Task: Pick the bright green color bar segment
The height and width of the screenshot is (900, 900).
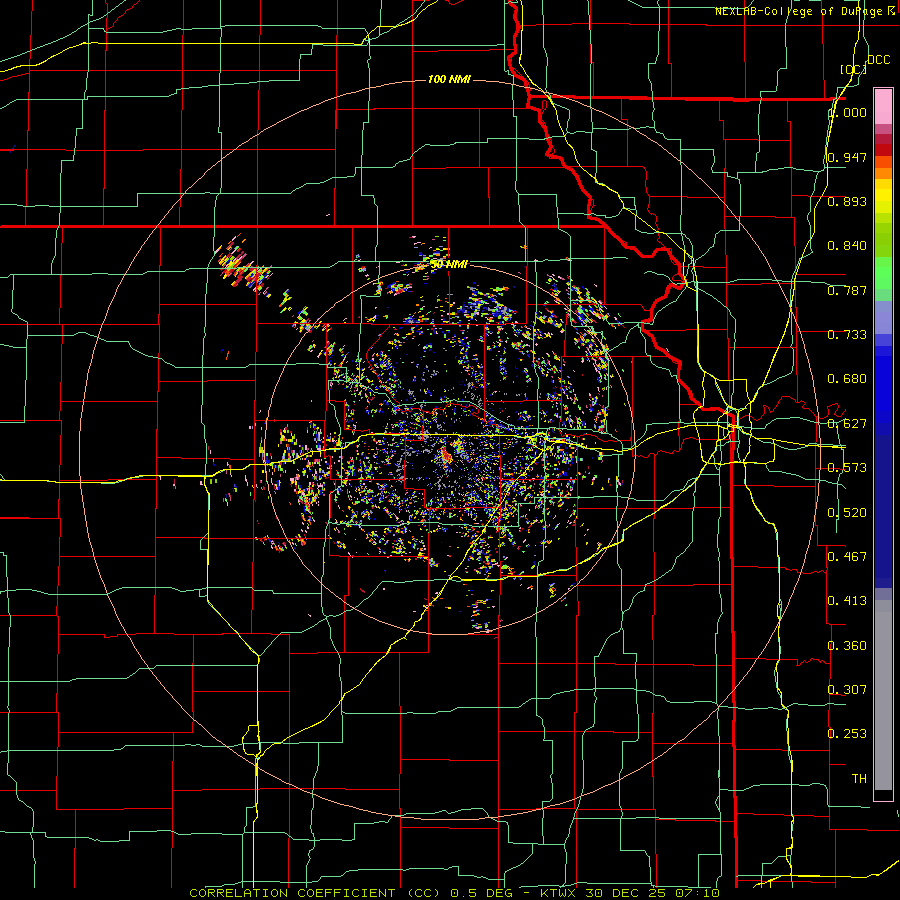Action: click(x=883, y=273)
